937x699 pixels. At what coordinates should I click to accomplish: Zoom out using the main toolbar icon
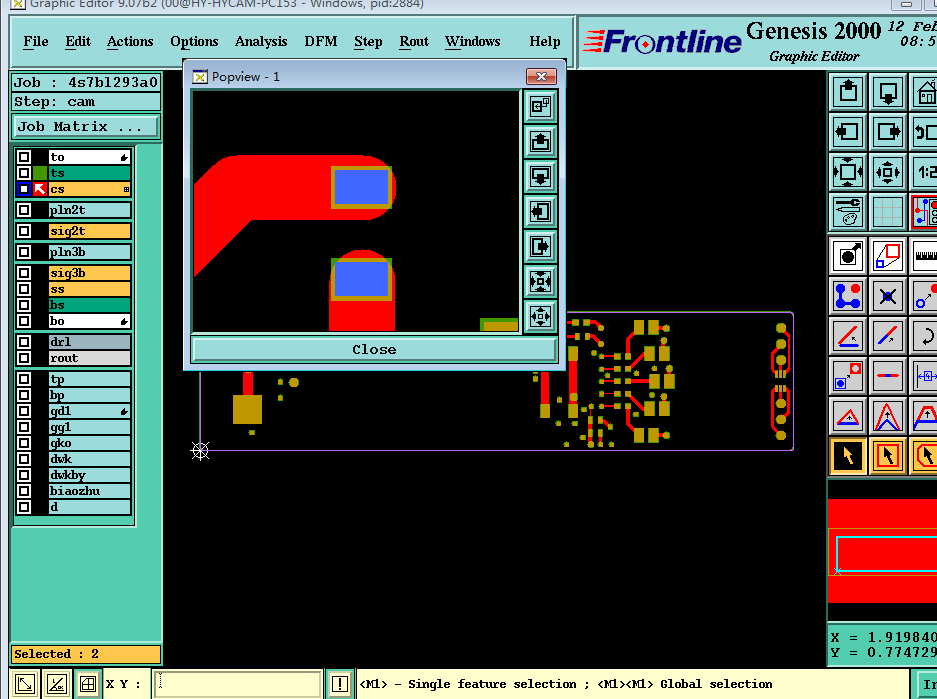887,172
